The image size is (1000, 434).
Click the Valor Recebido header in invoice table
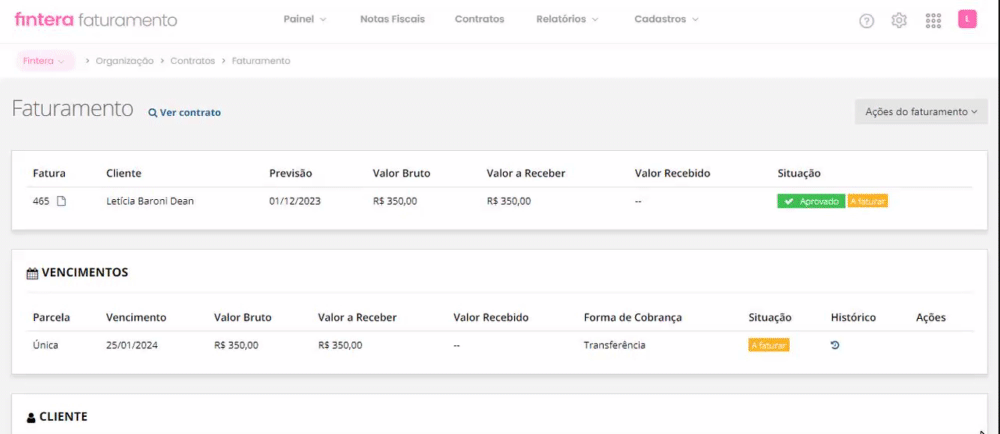click(x=672, y=173)
